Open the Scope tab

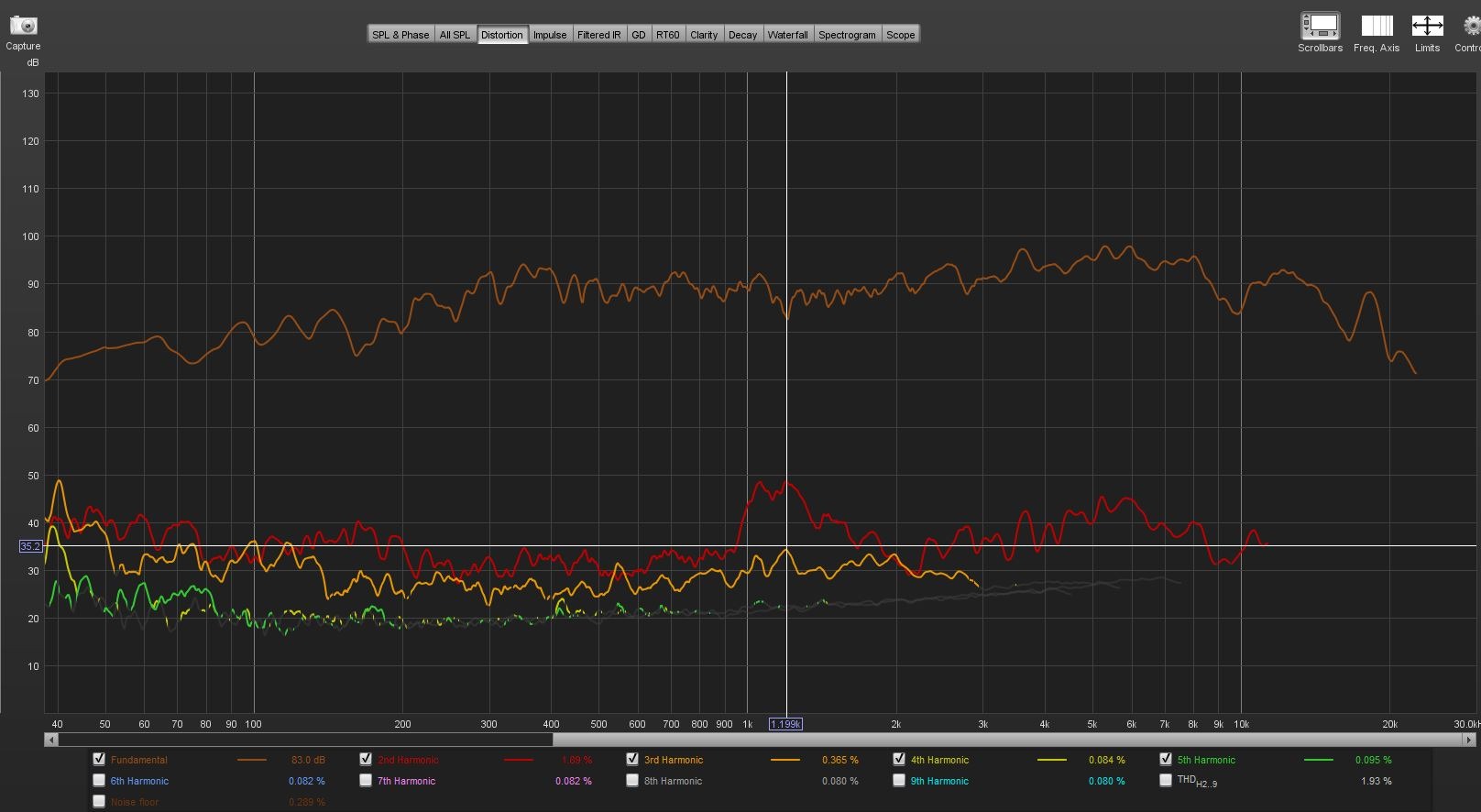pos(901,35)
